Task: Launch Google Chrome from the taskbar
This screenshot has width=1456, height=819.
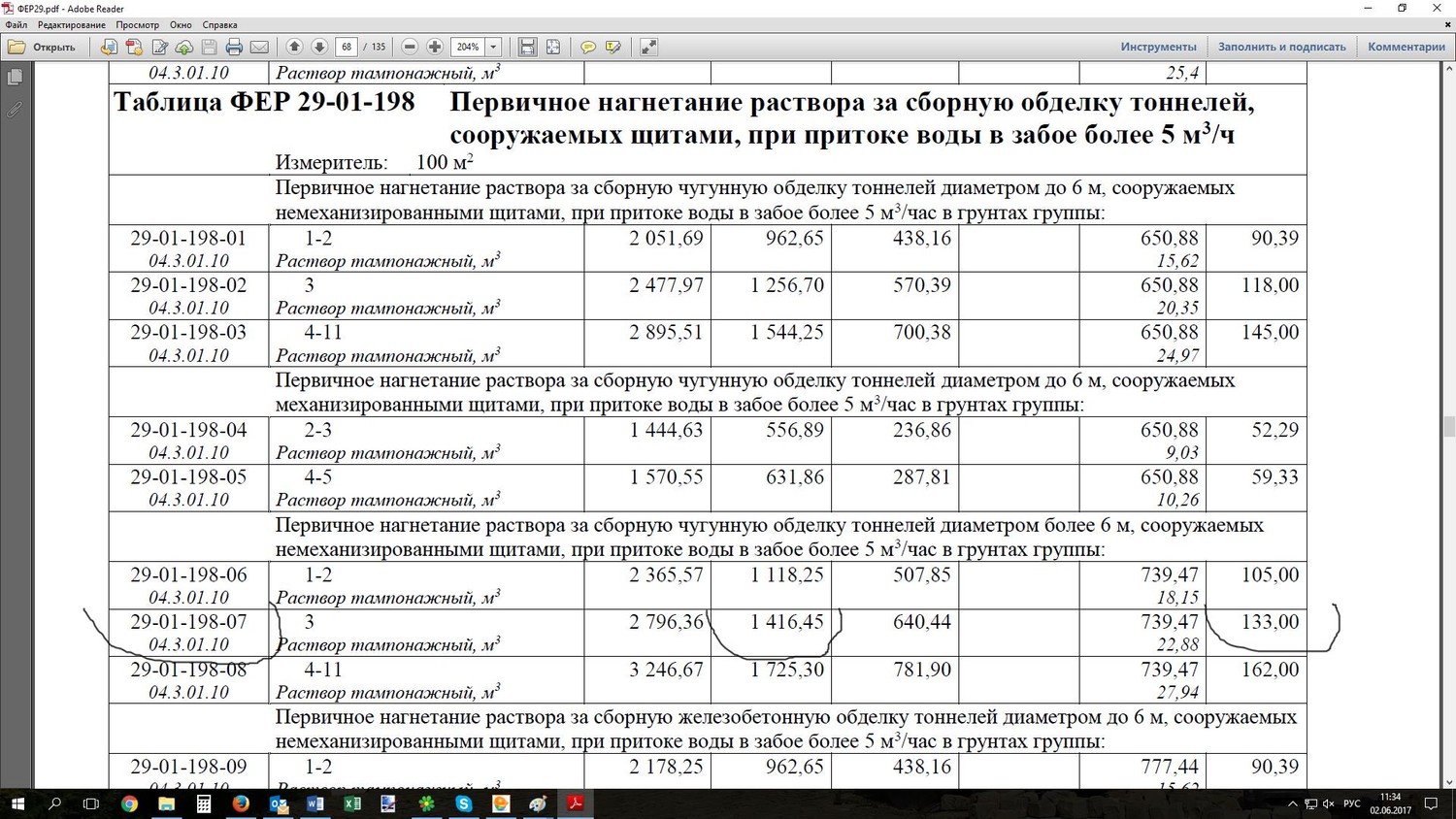Action: click(x=129, y=803)
